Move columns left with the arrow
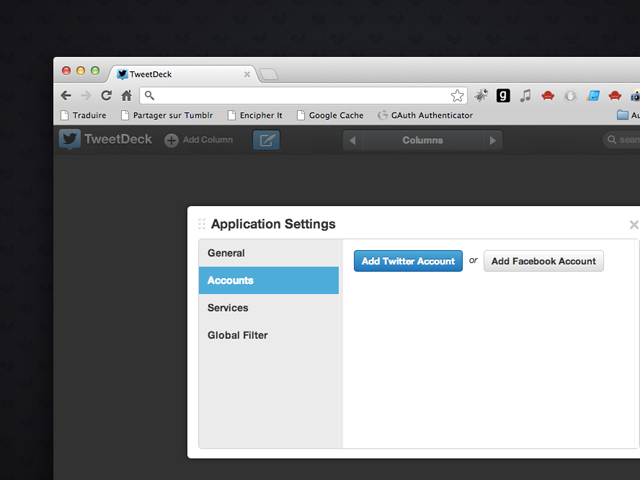 point(353,140)
